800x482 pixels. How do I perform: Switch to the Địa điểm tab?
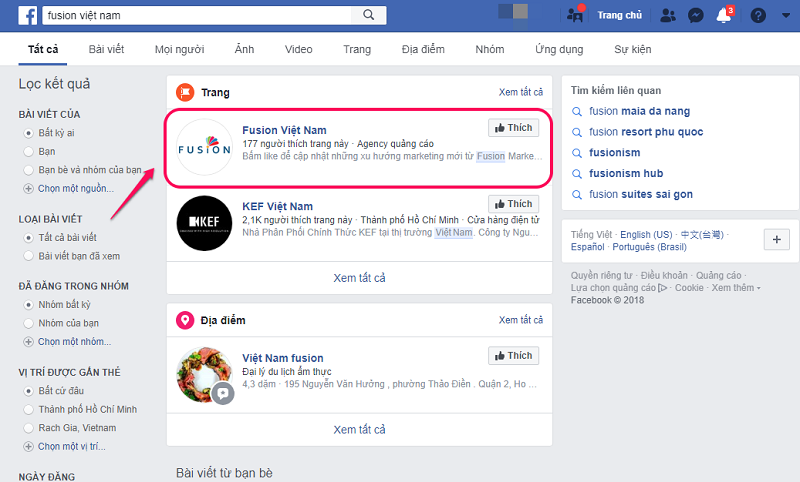(x=423, y=49)
